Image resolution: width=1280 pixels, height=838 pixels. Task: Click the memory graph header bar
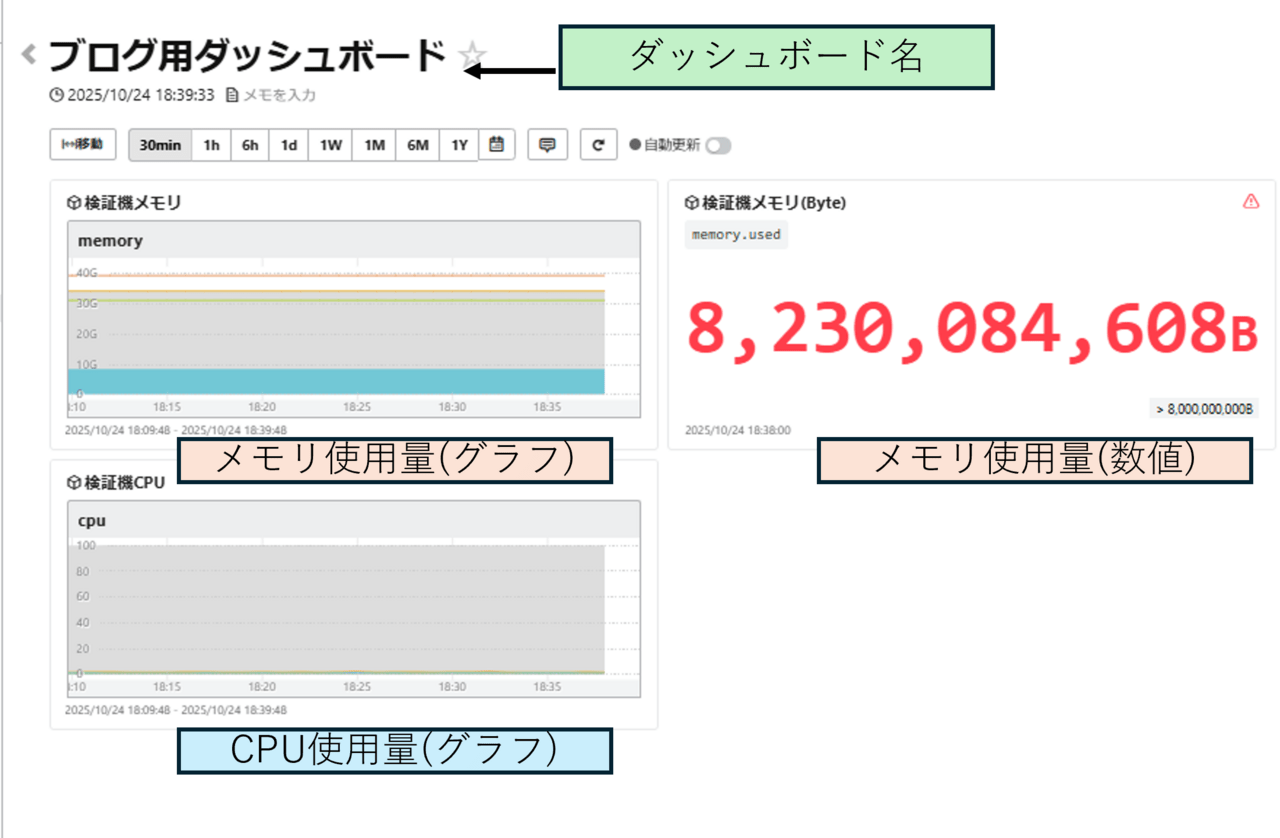click(354, 240)
